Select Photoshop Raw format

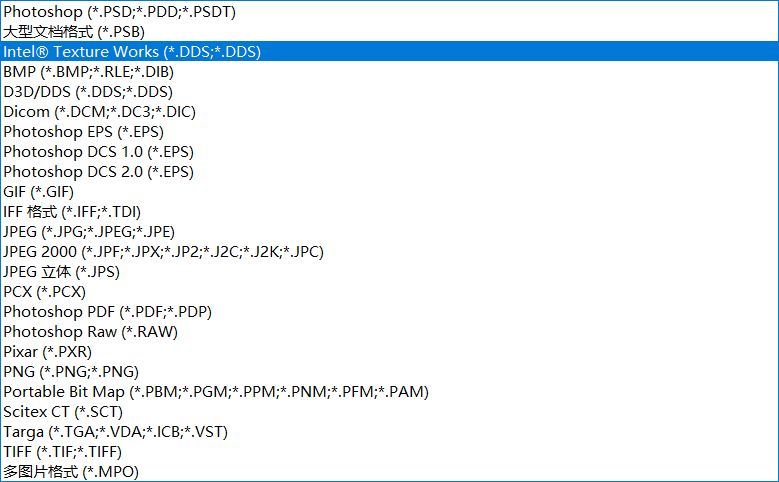[91, 332]
